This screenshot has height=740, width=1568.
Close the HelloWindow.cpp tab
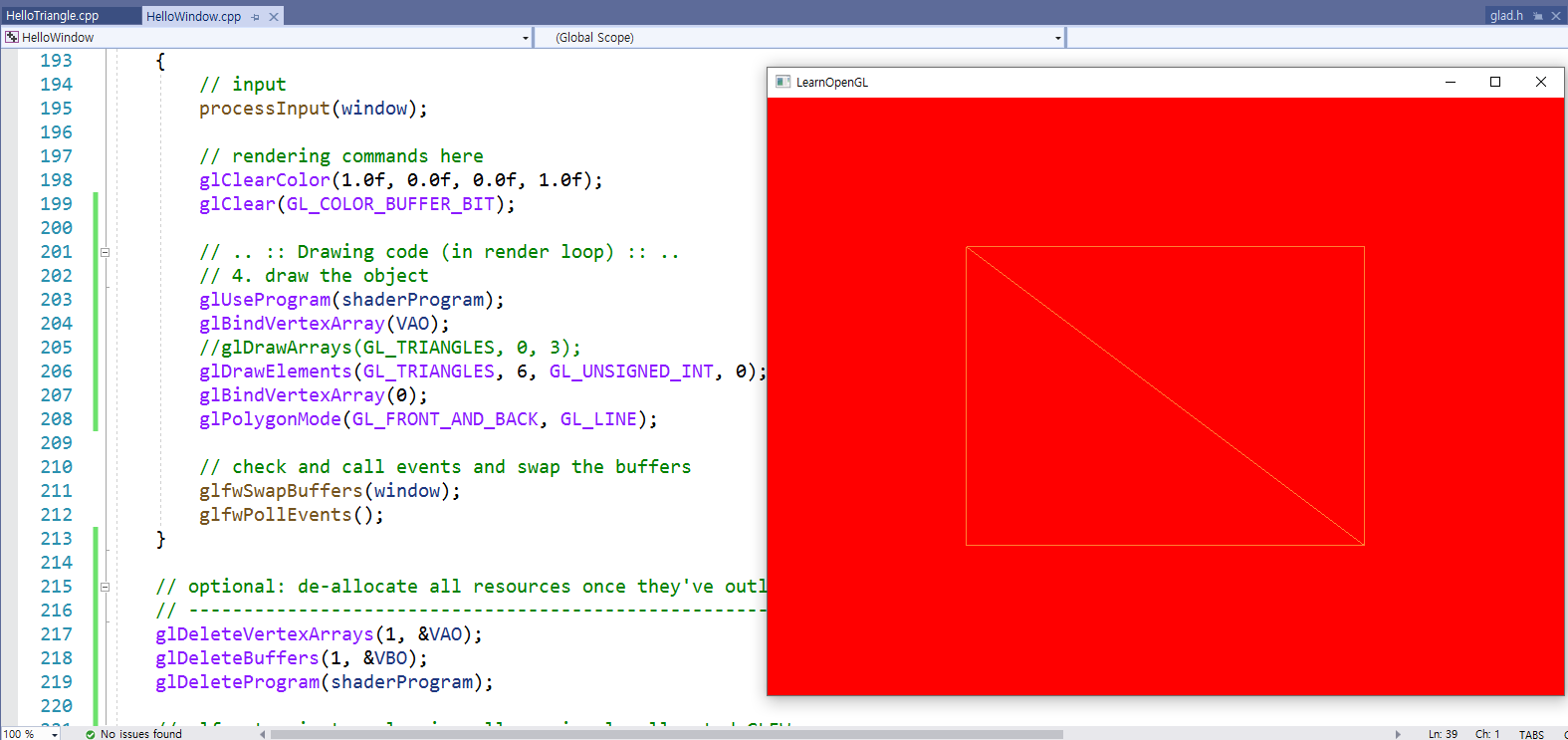point(274,16)
